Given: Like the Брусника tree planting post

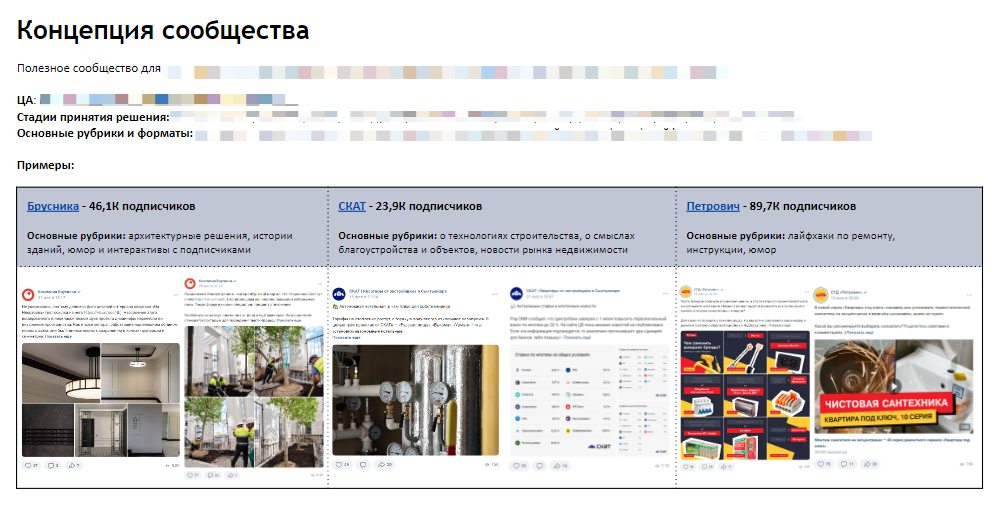Looking at the screenshot, I should tap(193, 475).
